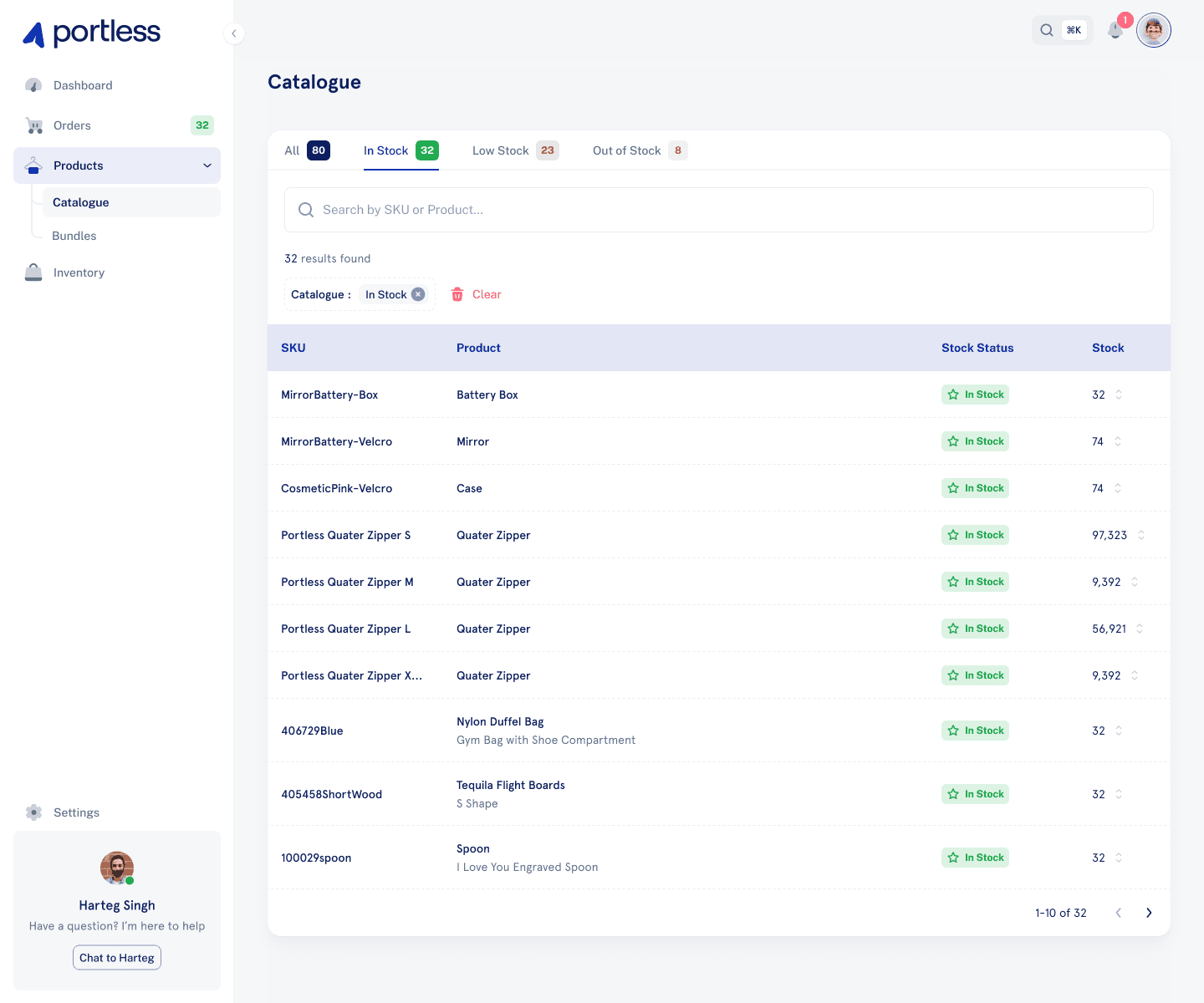Adjust stock stepper for Quater Zipper L
Viewport: 1204px width, 1003px height.
coord(1140,629)
